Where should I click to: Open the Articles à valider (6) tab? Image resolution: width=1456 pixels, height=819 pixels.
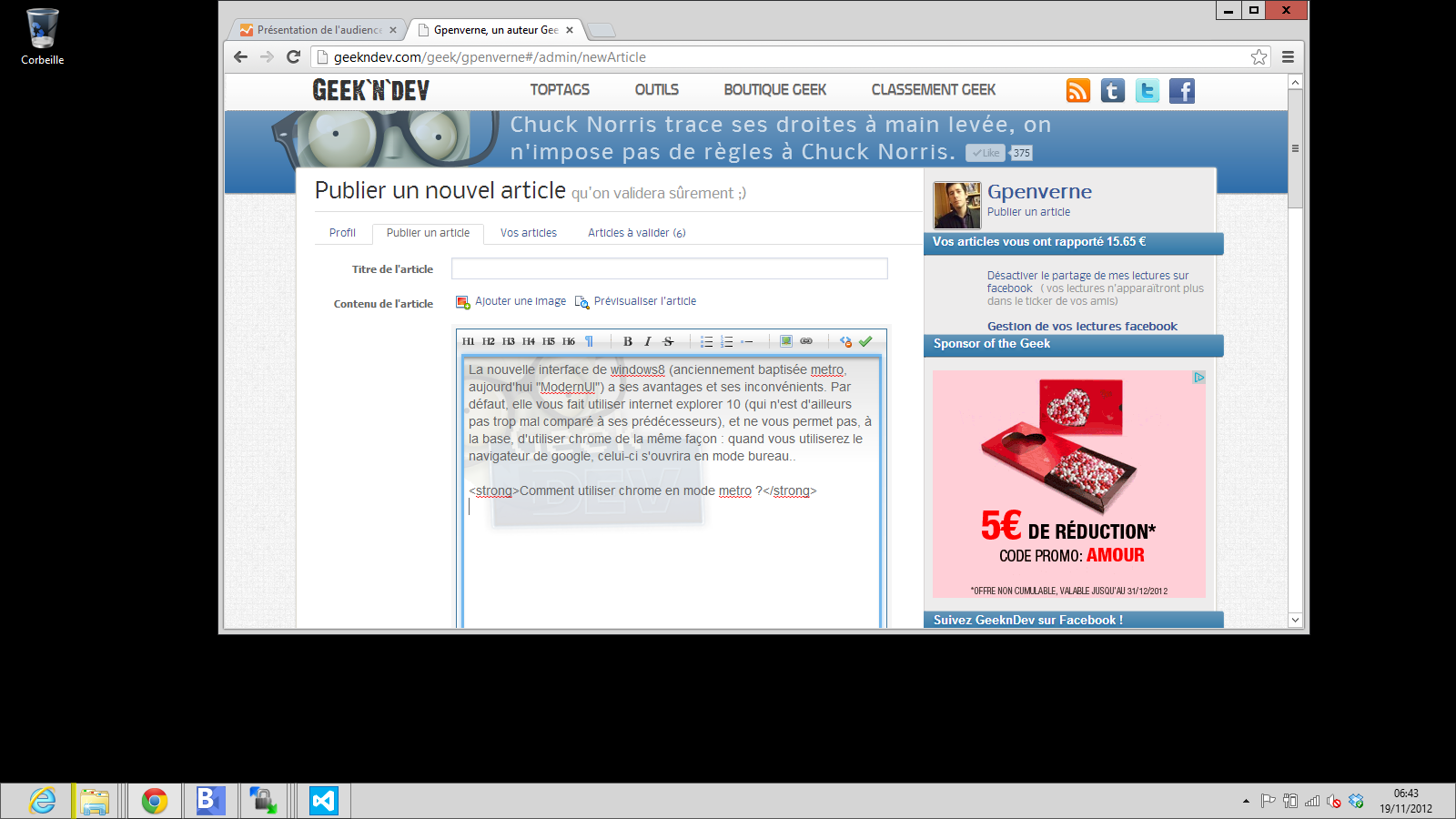(x=636, y=233)
